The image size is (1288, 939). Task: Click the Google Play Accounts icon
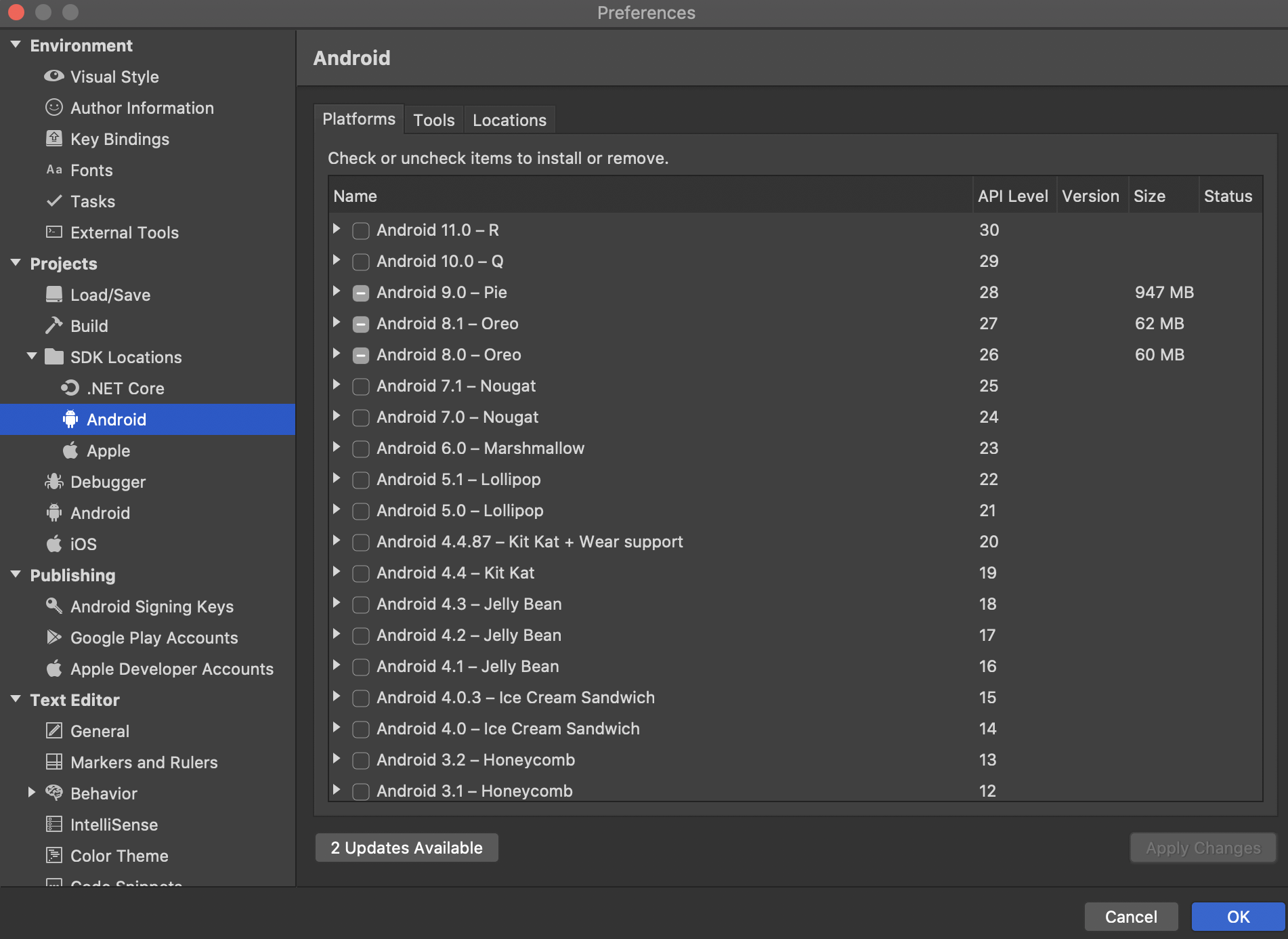click(53, 638)
